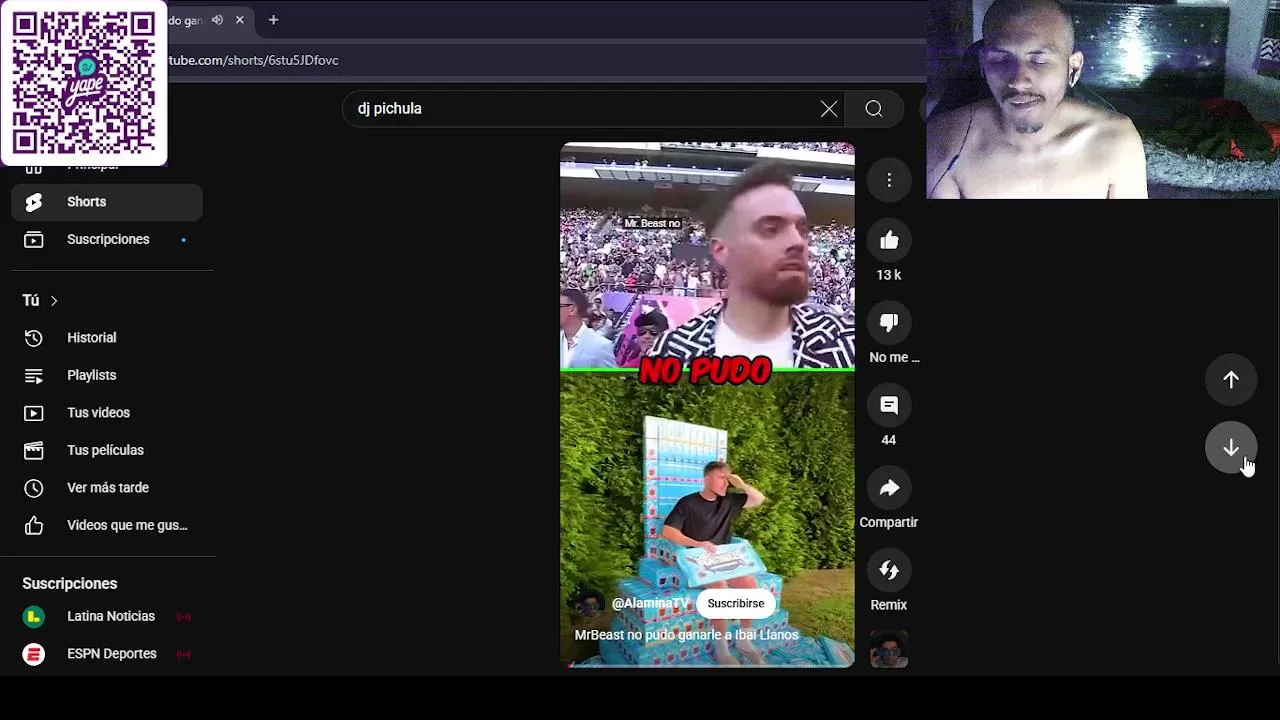1280x720 pixels.
Task: Mute the browser tab audio icon
Action: 217,20
